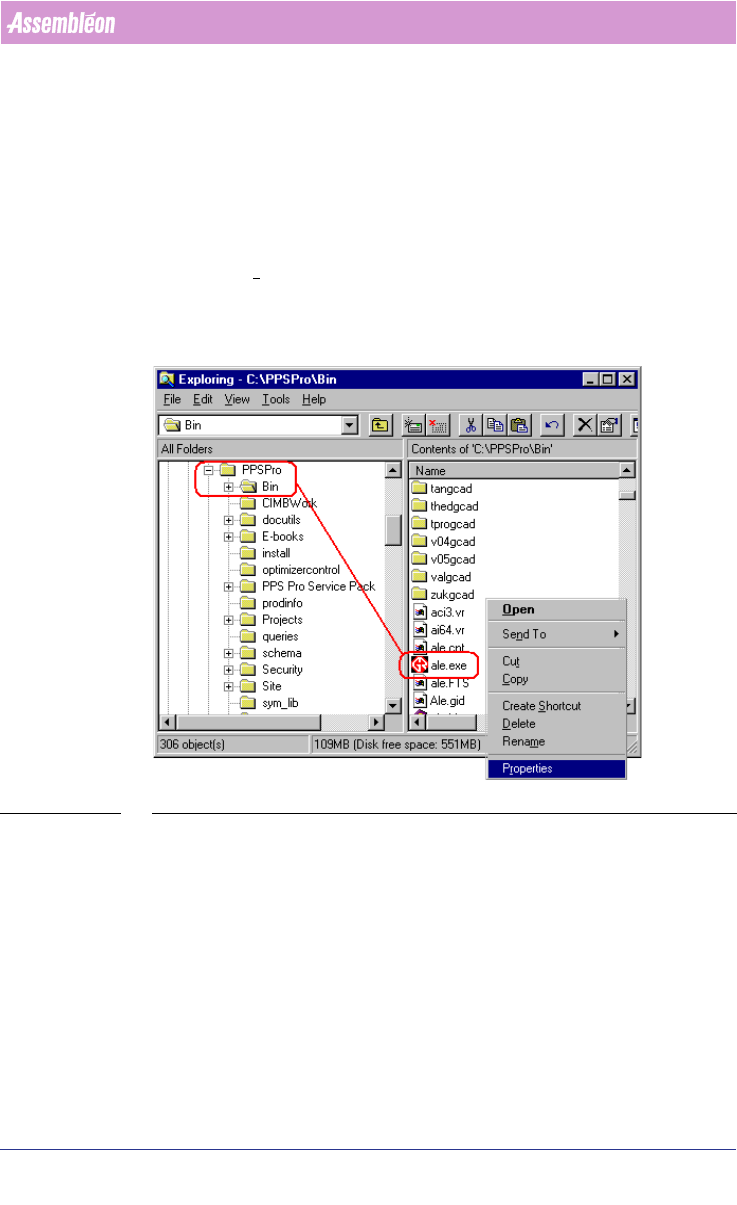The height and width of the screenshot is (1205, 737).
Task: Open the Bin folder address dropdown
Action: (350, 425)
